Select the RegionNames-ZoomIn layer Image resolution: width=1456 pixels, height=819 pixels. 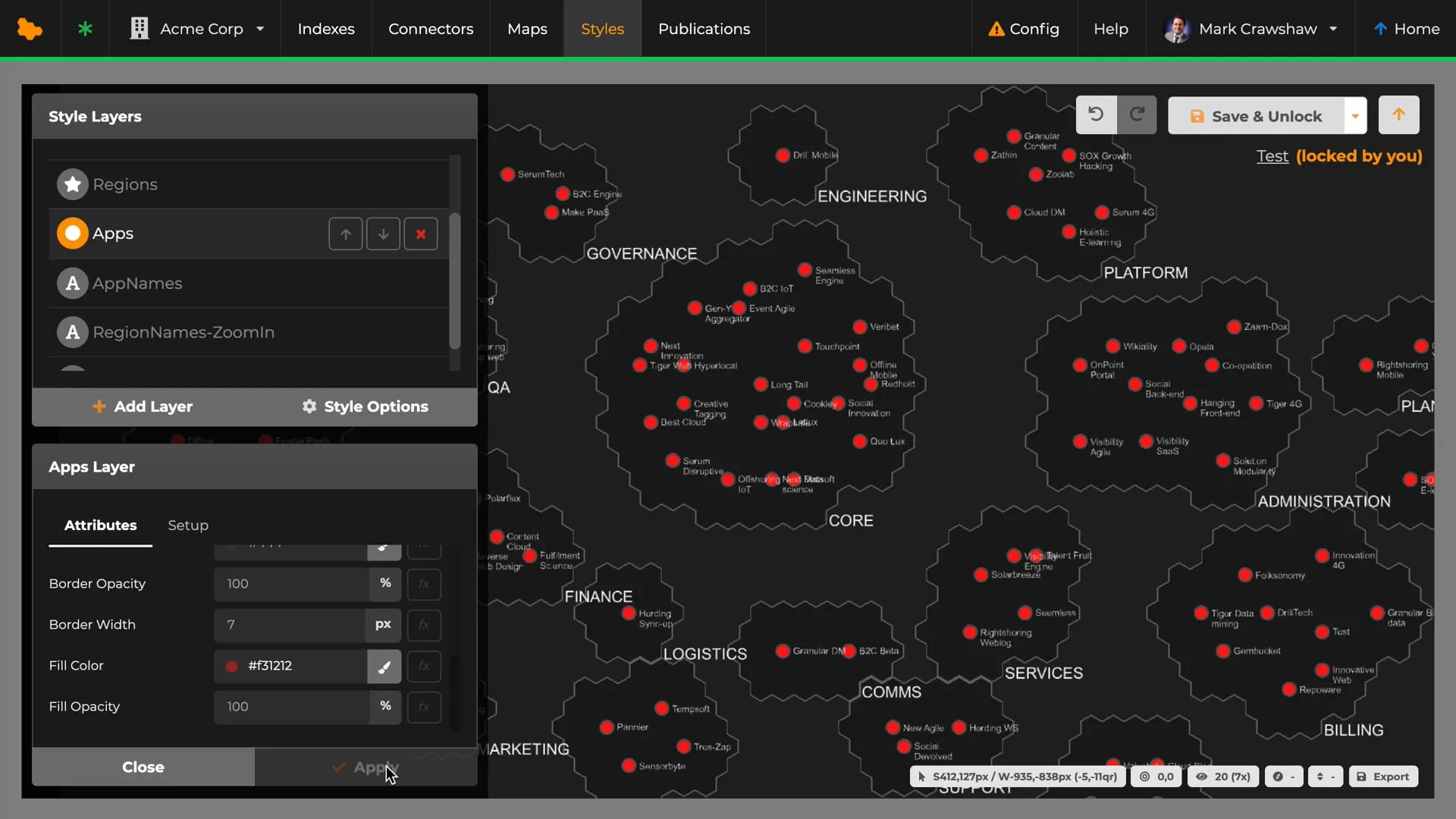coord(248,332)
